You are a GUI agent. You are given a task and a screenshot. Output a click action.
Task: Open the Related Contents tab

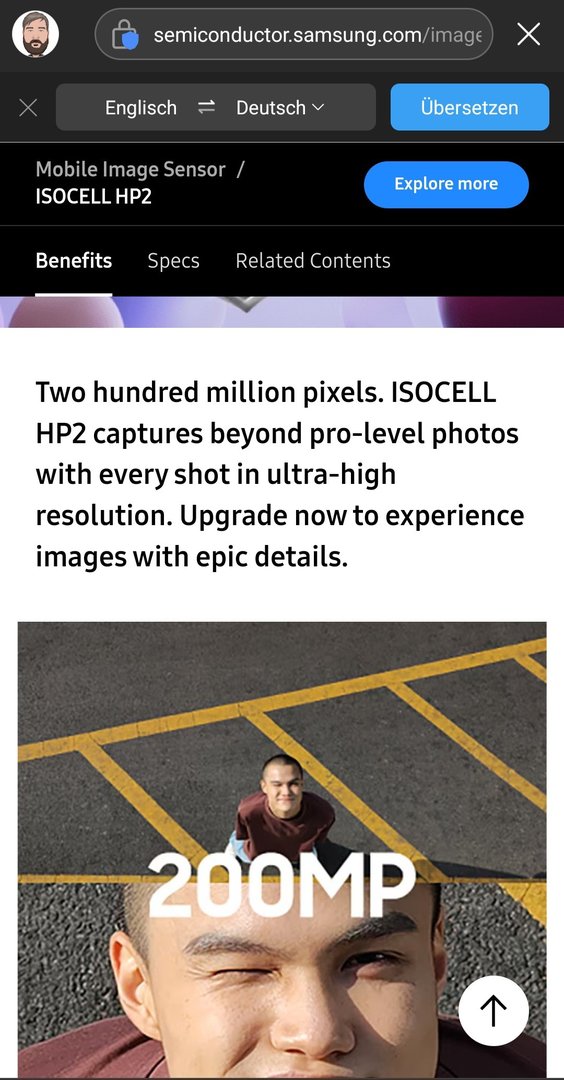click(313, 261)
